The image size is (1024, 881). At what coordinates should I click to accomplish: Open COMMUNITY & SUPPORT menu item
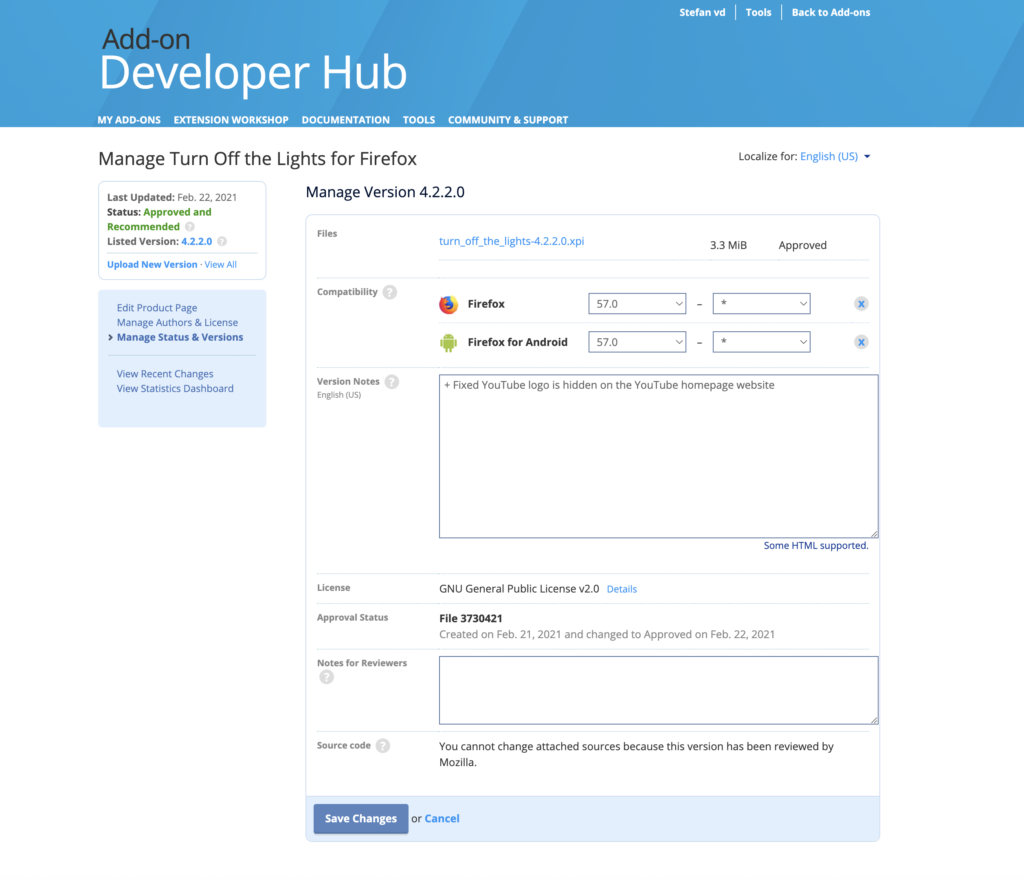[507, 120]
